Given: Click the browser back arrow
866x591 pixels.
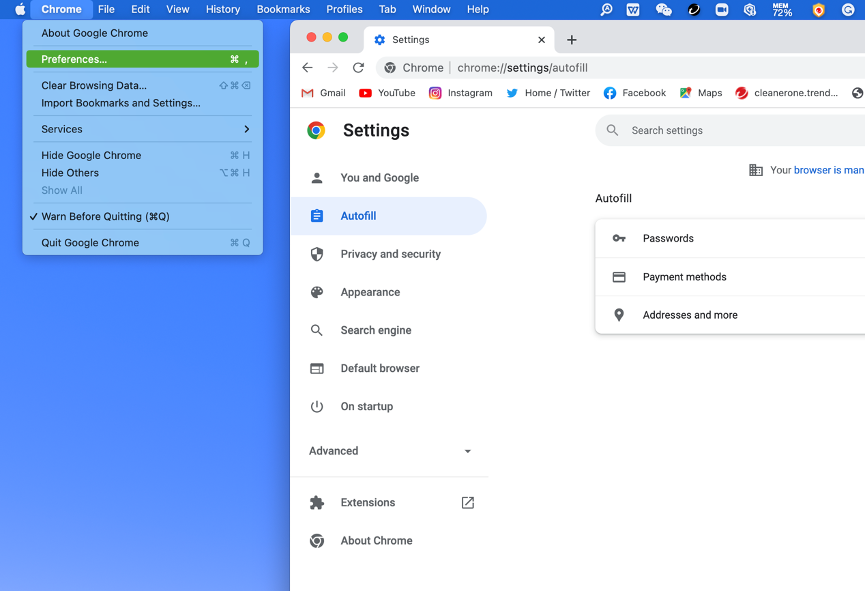Looking at the screenshot, I should 307,68.
